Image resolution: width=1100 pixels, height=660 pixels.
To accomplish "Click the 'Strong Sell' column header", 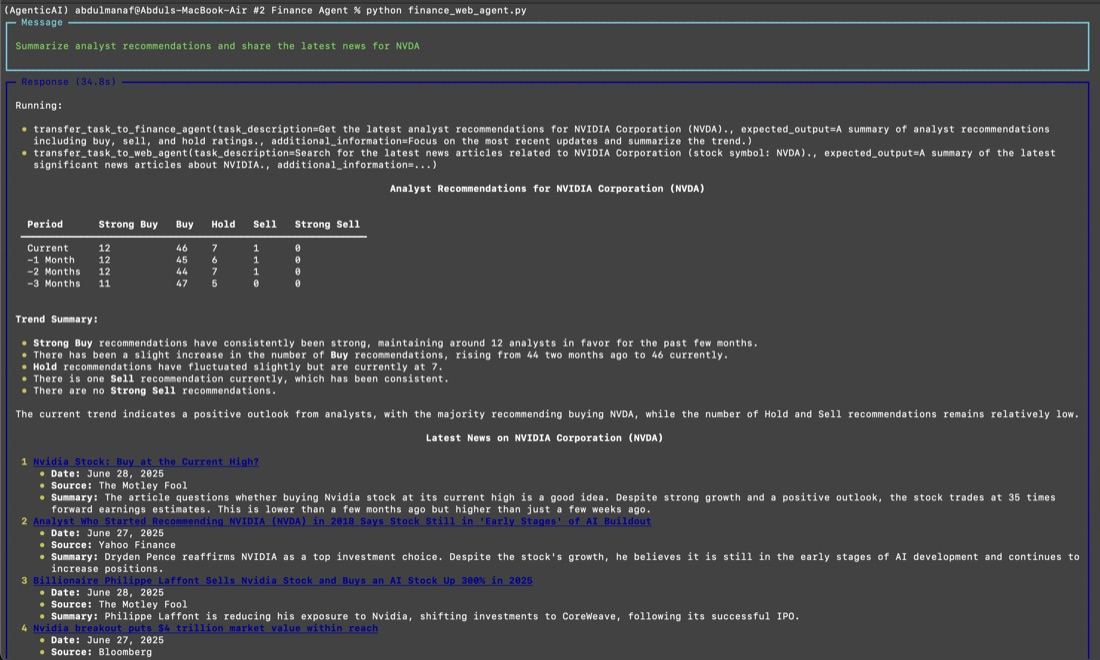I will pyautogui.click(x=327, y=224).
